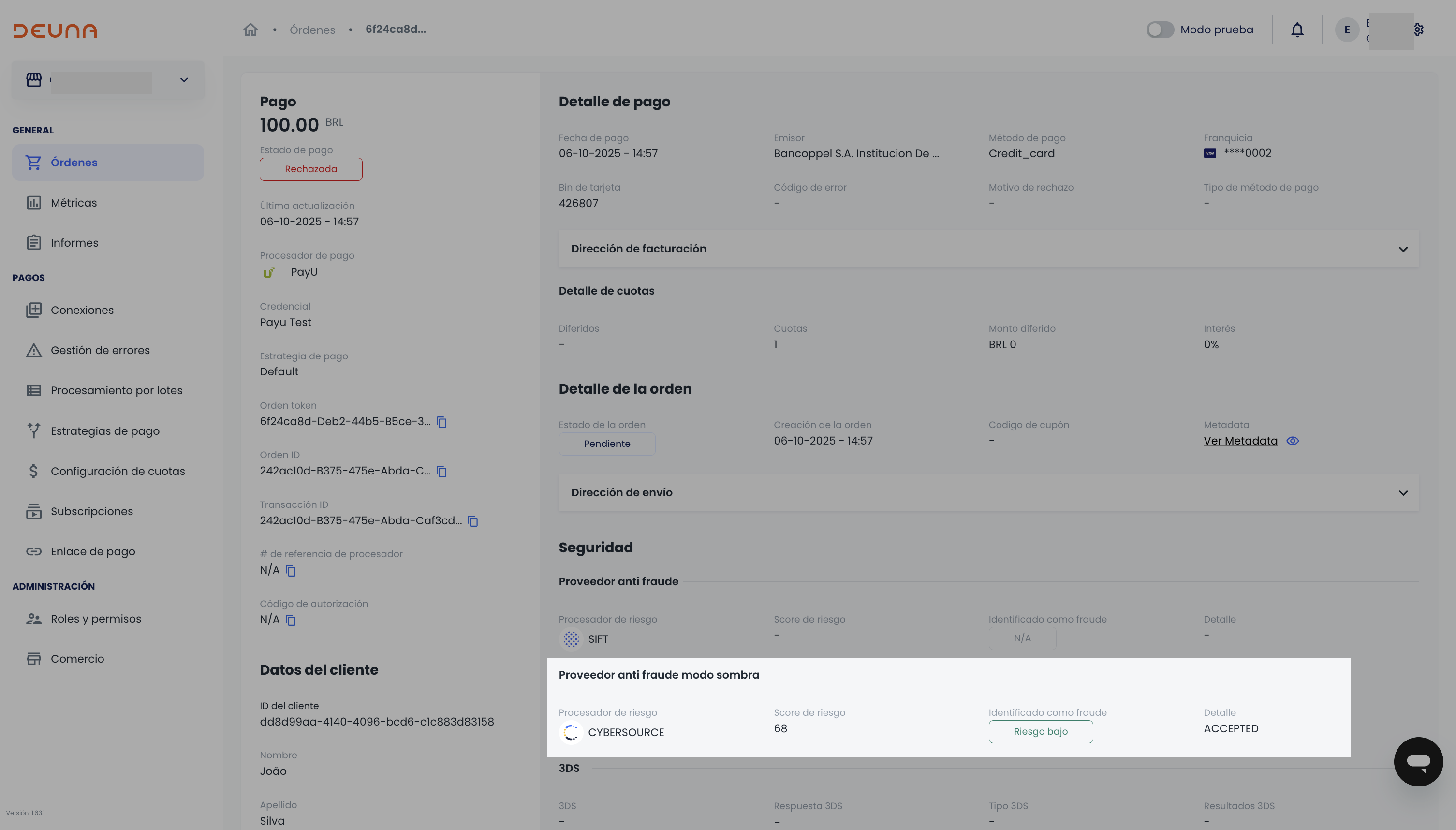
Task: Toggle Modo prueba switch
Action: pyautogui.click(x=1160, y=30)
